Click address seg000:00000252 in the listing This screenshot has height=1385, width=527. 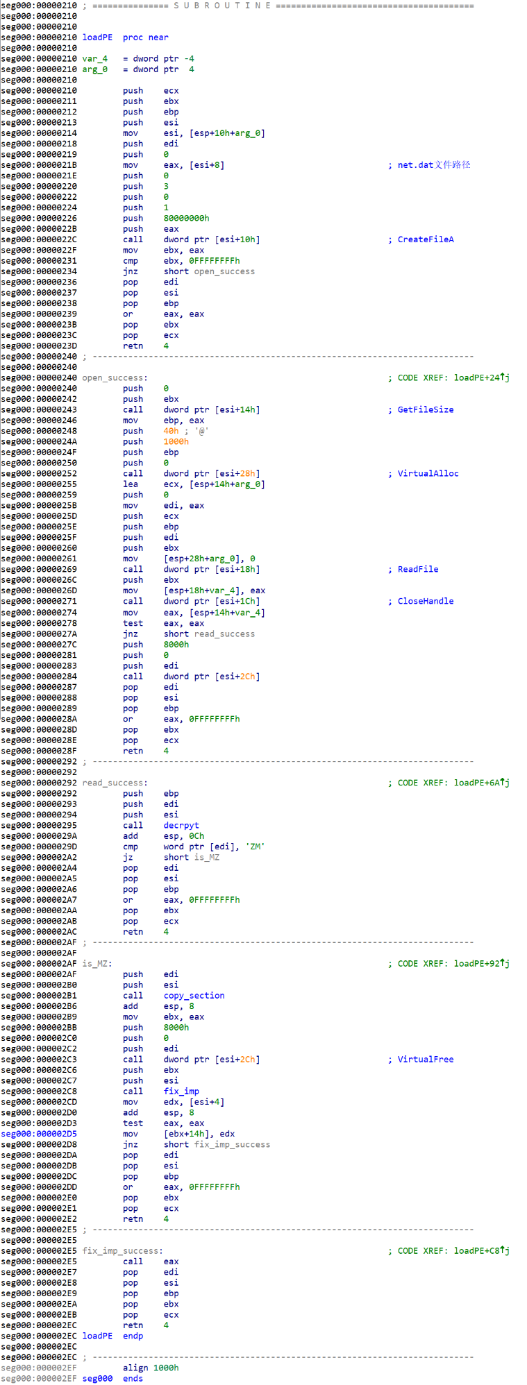click(39, 474)
